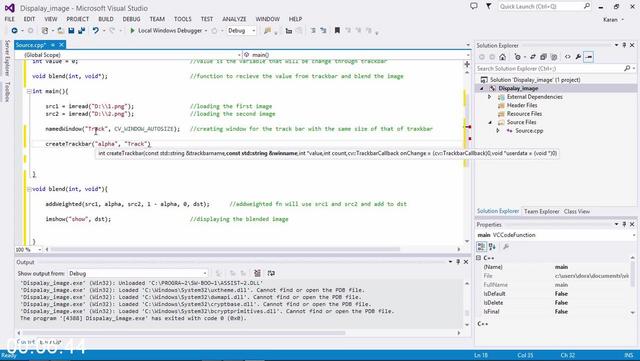This screenshot has width=640, height=361.
Task: Collapse the Dispalay_image project node
Action: click(482, 88)
